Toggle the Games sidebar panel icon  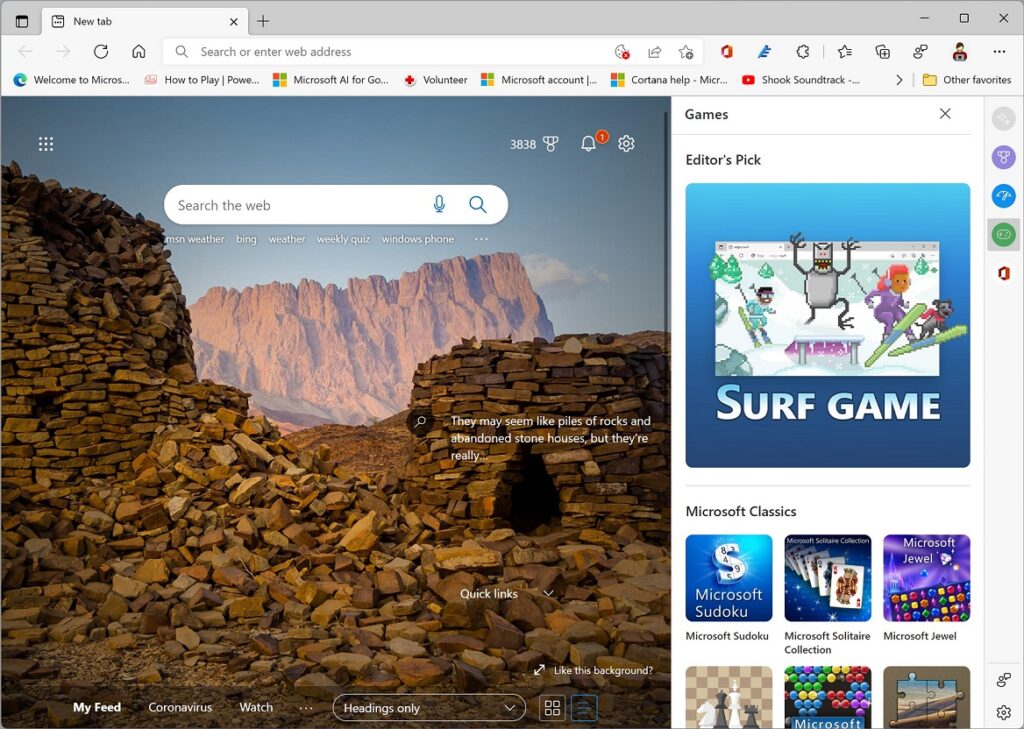(1003, 235)
